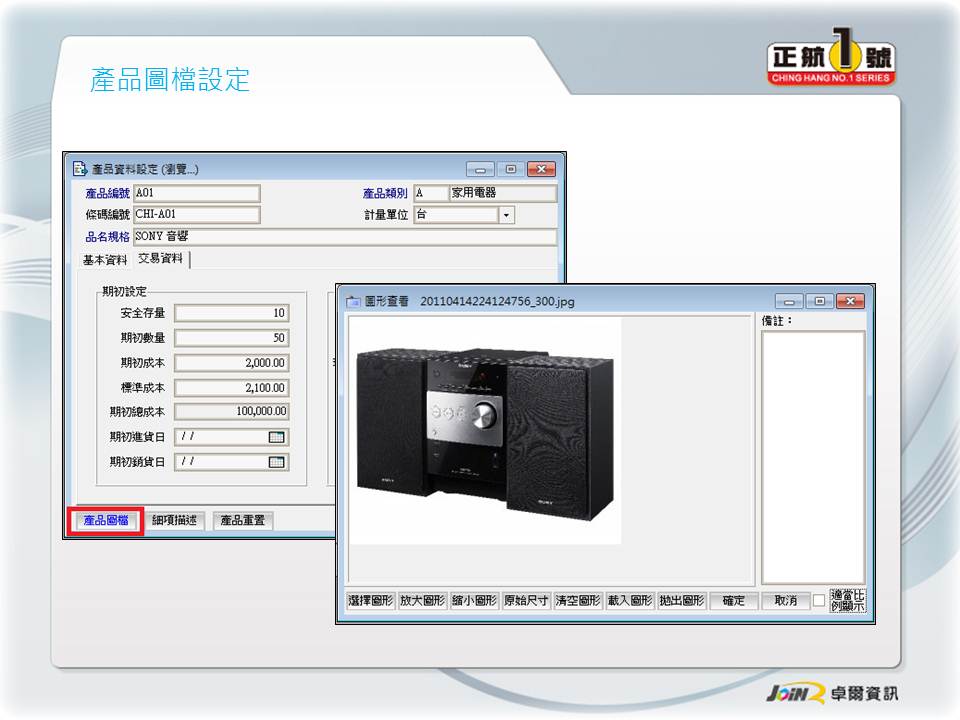
Task: Click the 產品圖檔 button
Action: pyautogui.click(x=105, y=520)
